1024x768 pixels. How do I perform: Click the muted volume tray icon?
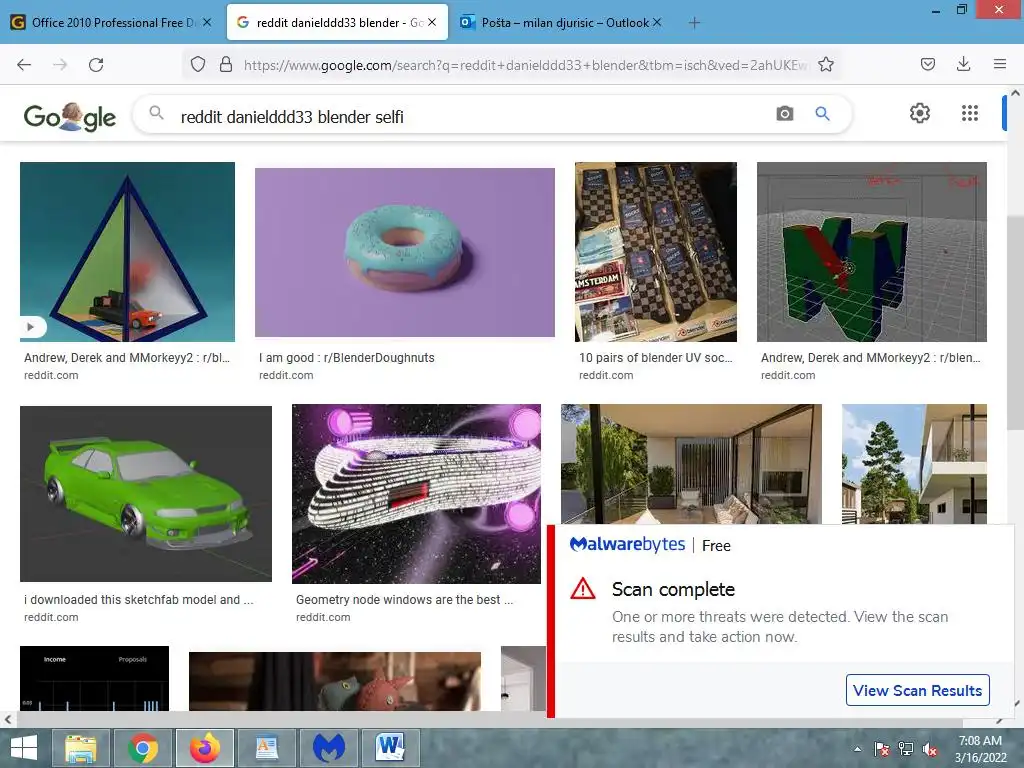click(929, 749)
